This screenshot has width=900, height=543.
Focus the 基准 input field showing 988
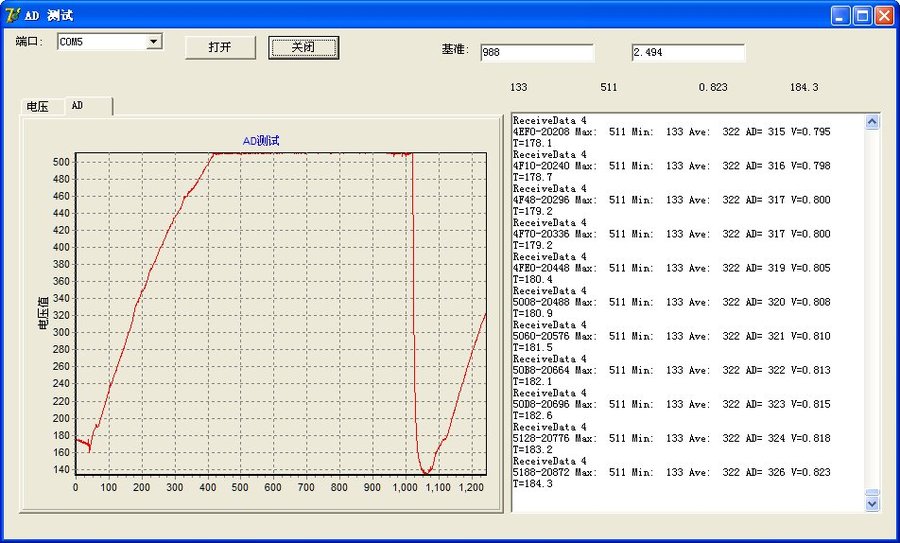(x=536, y=53)
